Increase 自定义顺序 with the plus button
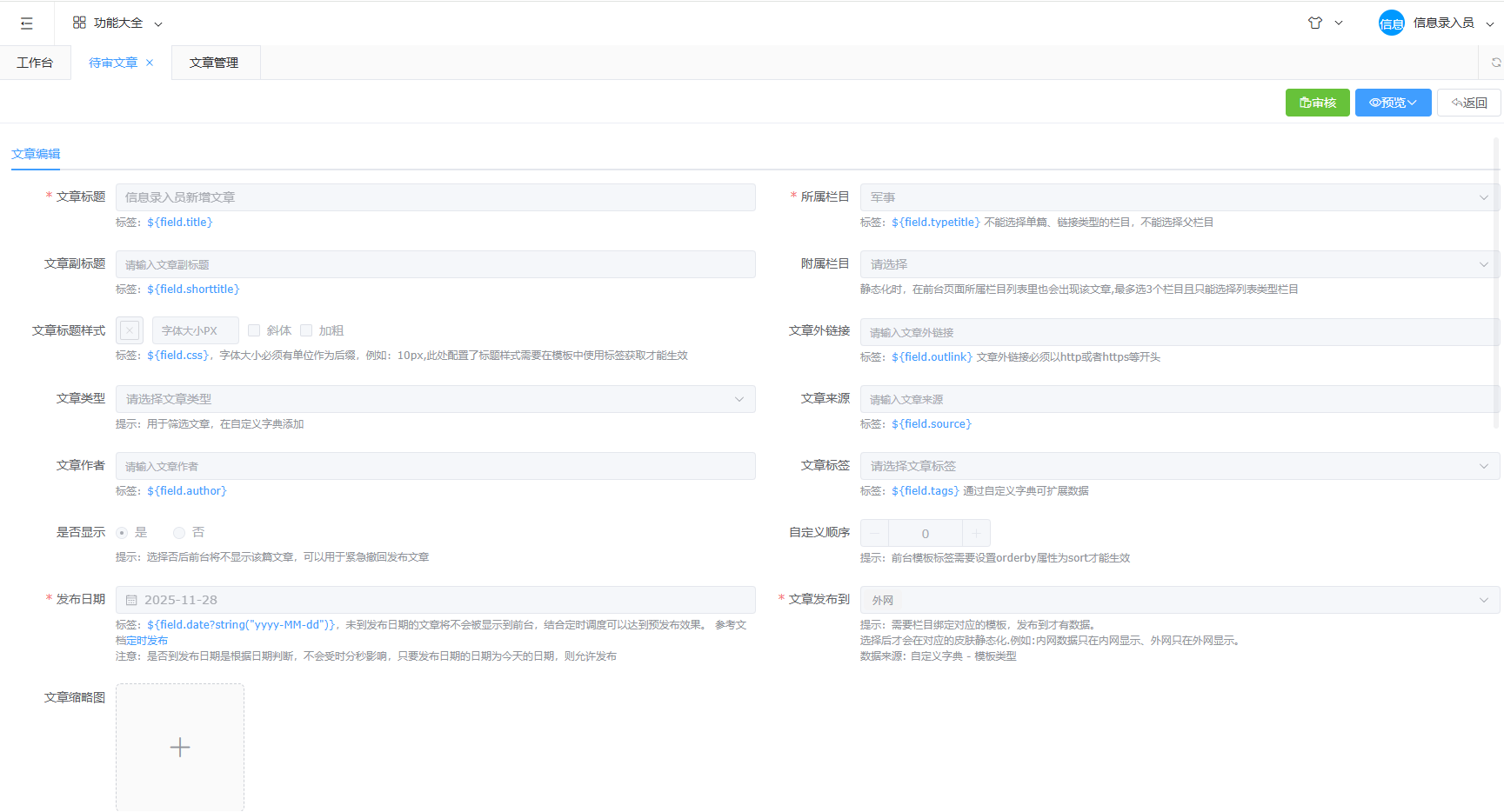 click(976, 533)
